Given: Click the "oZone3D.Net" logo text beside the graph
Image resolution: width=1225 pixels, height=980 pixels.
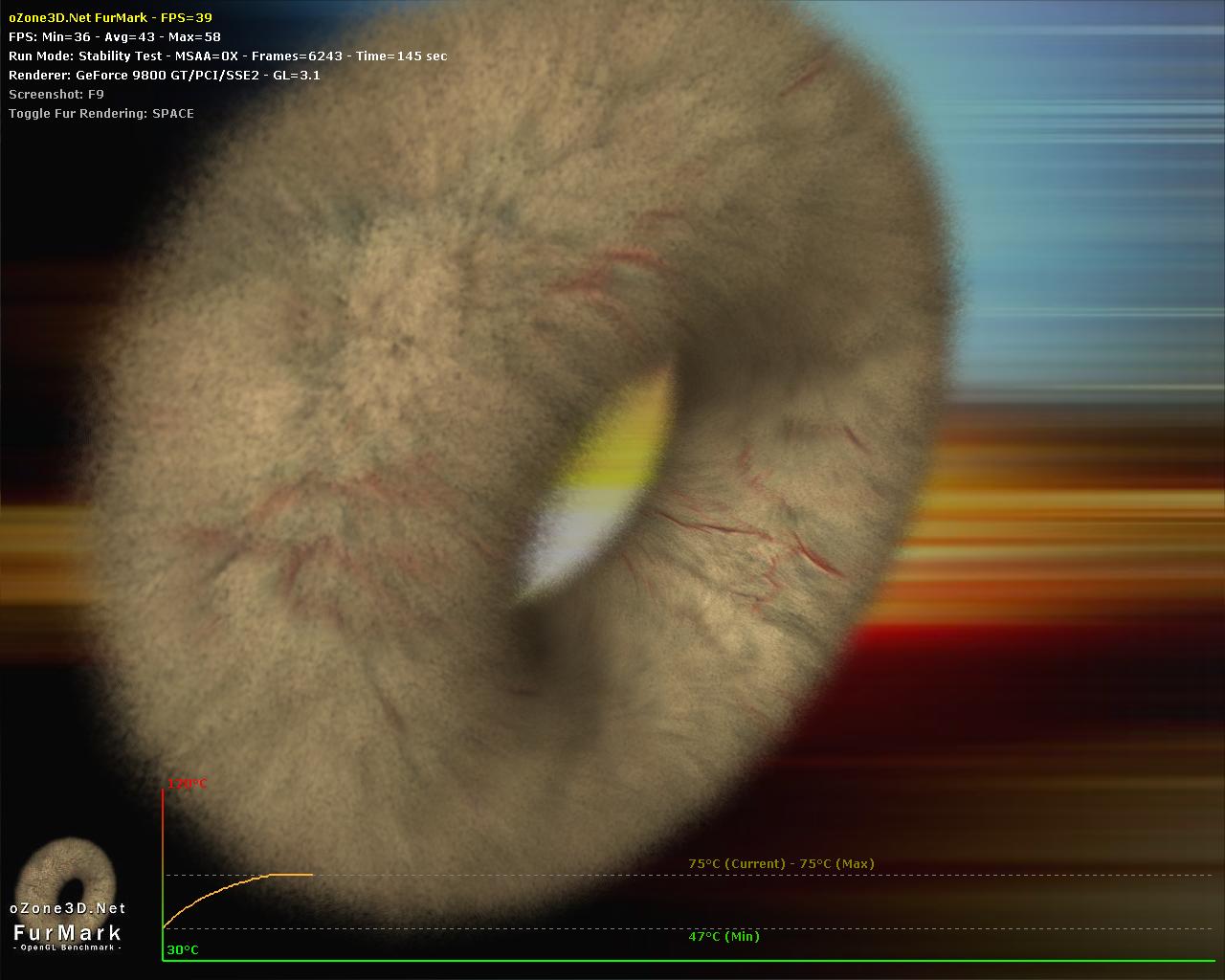Looking at the screenshot, I should click(x=68, y=908).
